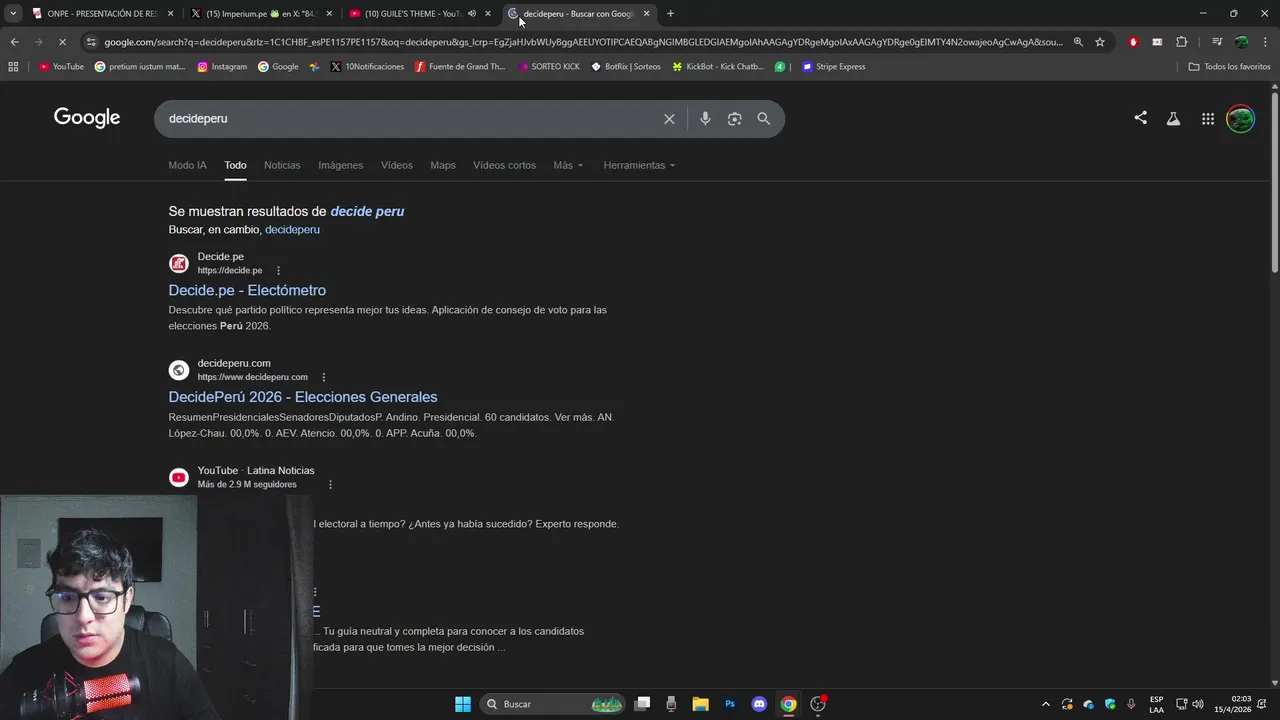Open Task View on taskbar

tap(642, 704)
